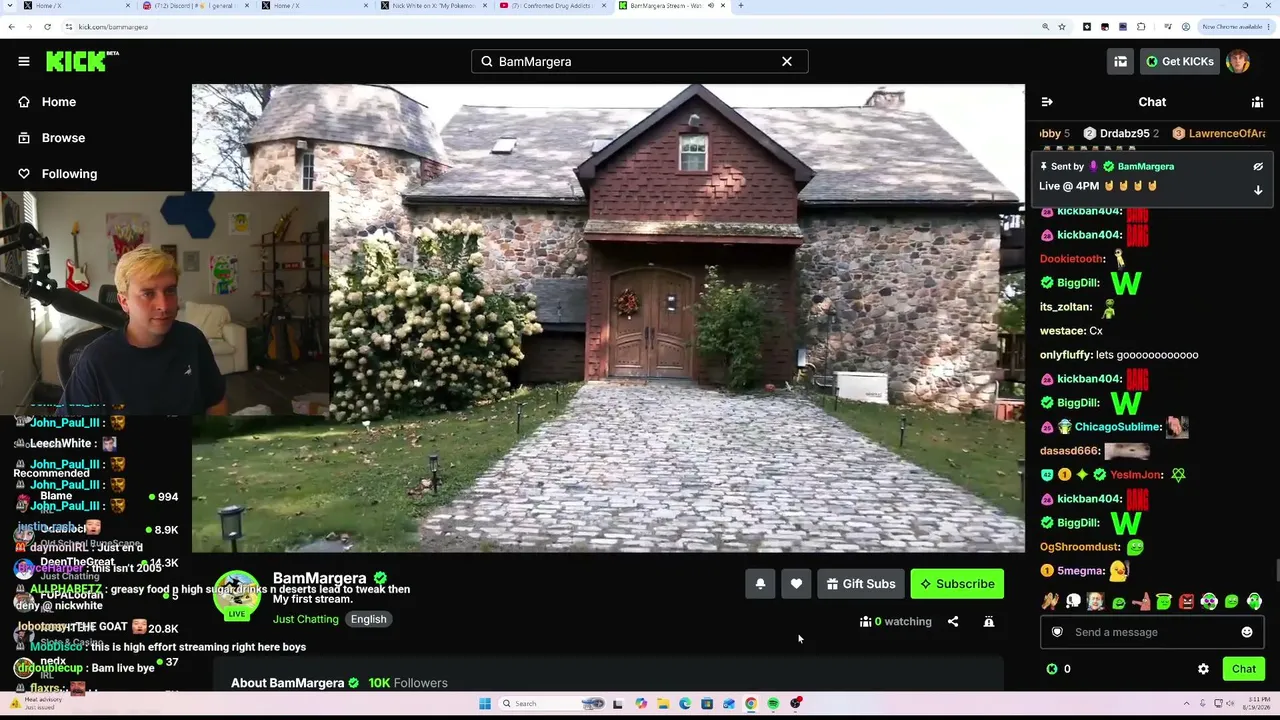The height and width of the screenshot is (720, 1280).
Task: Click username OgShroomdust in chat
Action: (1079, 547)
